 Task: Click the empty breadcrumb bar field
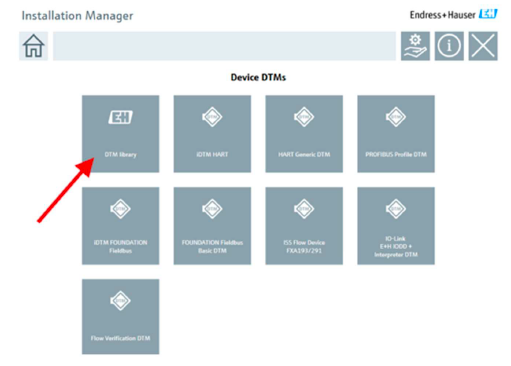(224, 46)
